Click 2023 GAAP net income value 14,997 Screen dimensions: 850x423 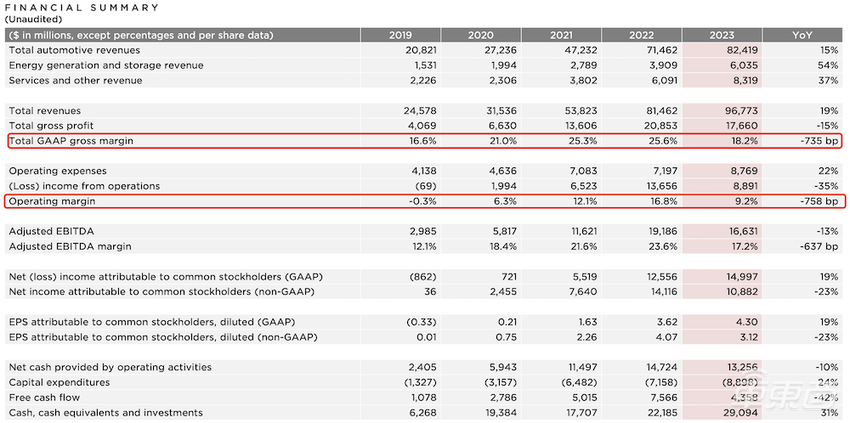(x=742, y=277)
